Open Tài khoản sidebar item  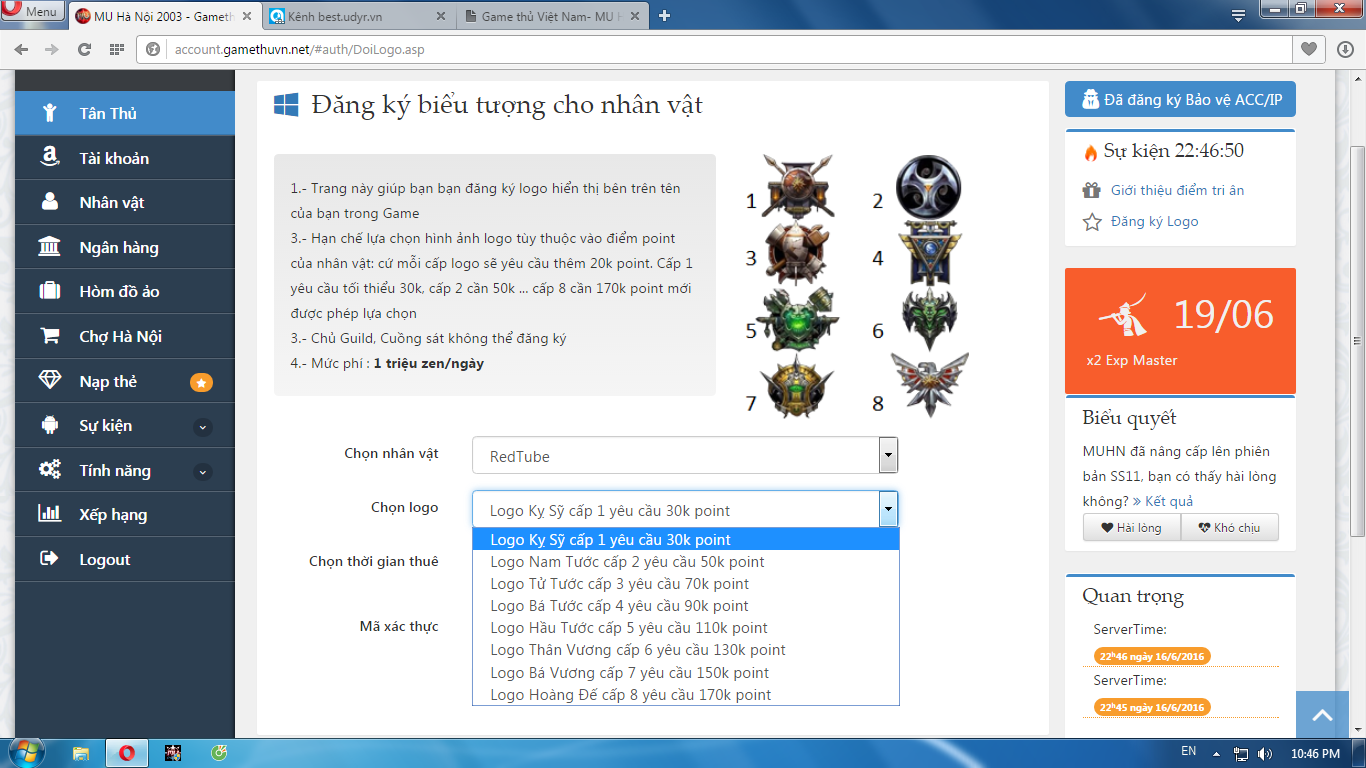point(125,158)
